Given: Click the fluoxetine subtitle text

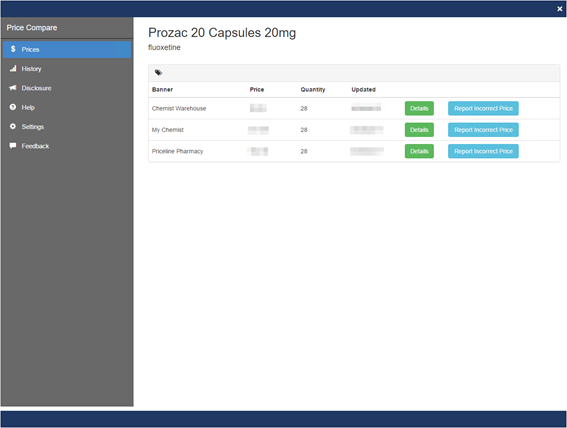Looking at the screenshot, I should pyautogui.click(x=164, y=47).
